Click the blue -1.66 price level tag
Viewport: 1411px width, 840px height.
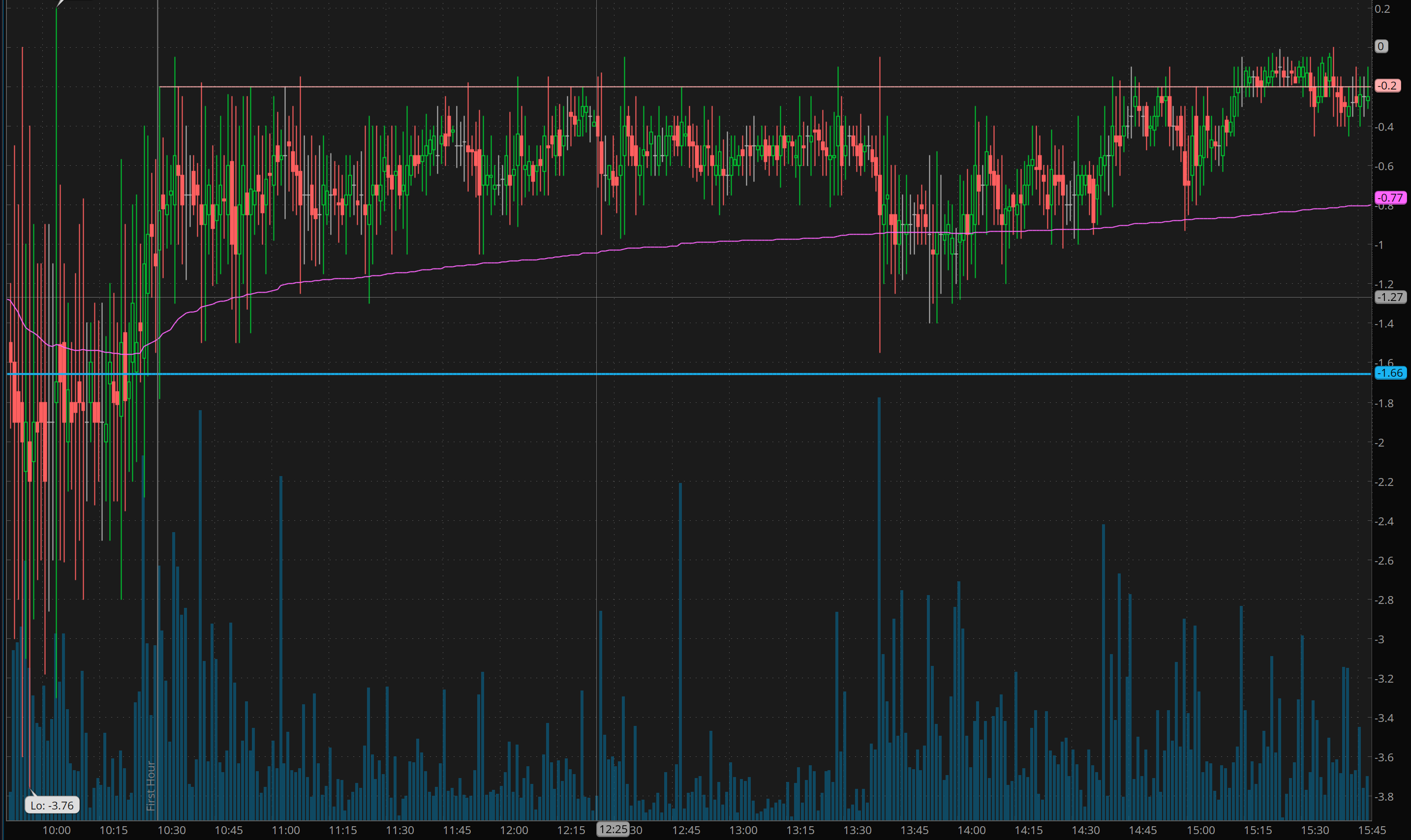coord(1390,373)
